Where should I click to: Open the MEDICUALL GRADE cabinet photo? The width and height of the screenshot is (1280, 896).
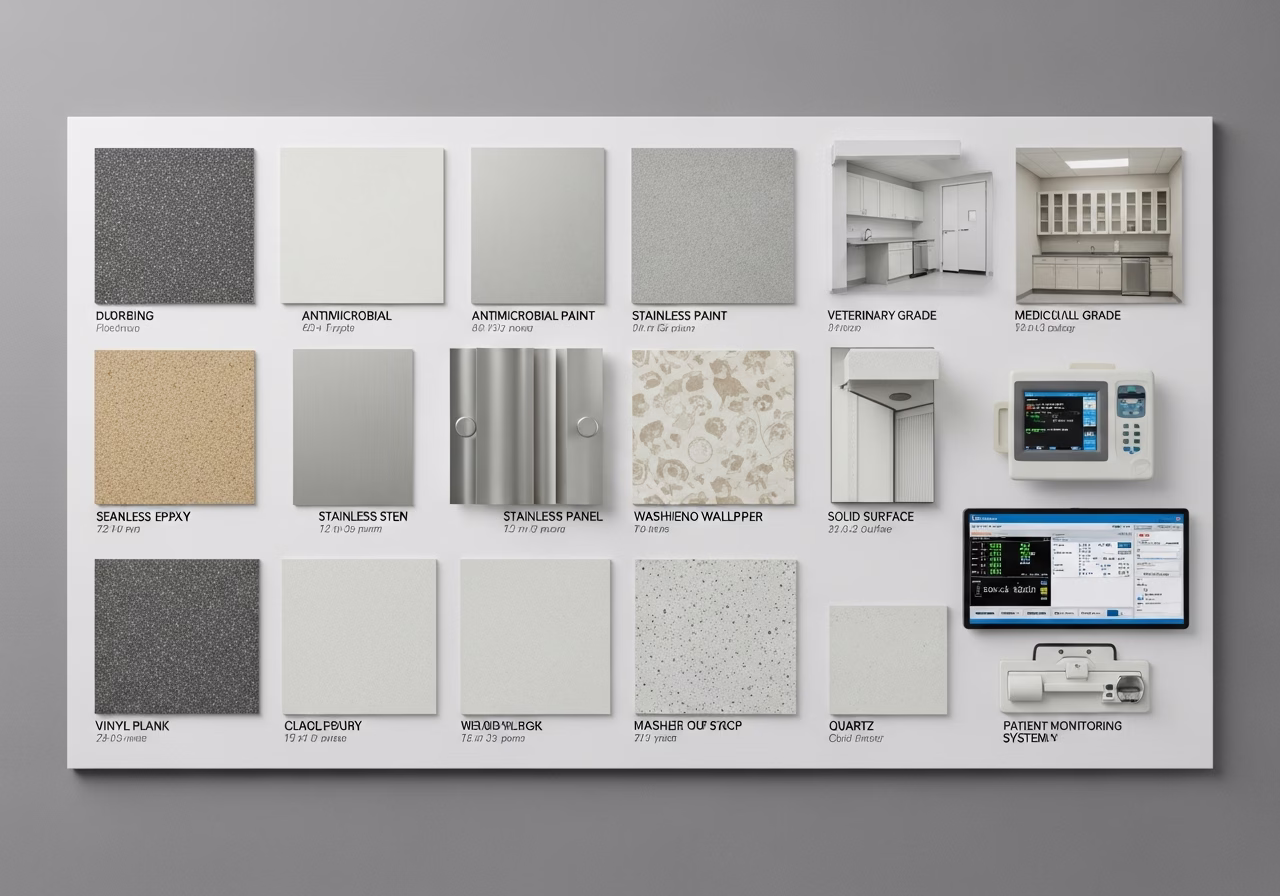tap(1099, 225)
